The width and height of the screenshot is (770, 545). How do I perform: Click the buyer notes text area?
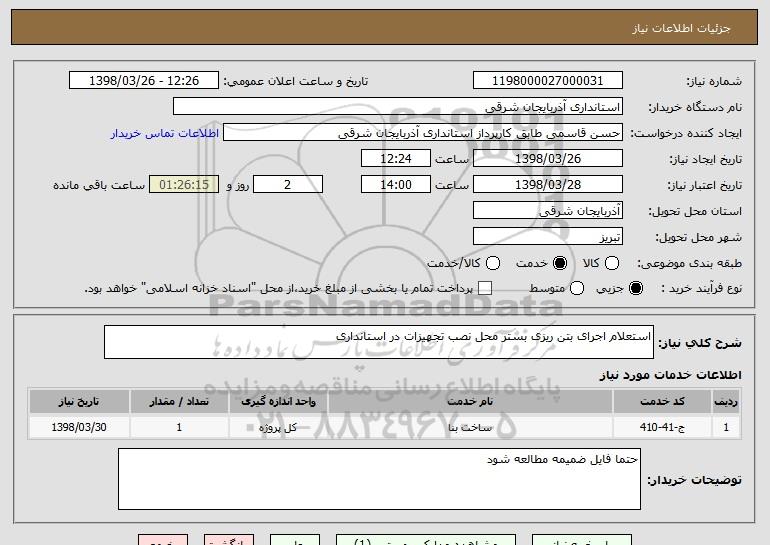tap(379, 479)
